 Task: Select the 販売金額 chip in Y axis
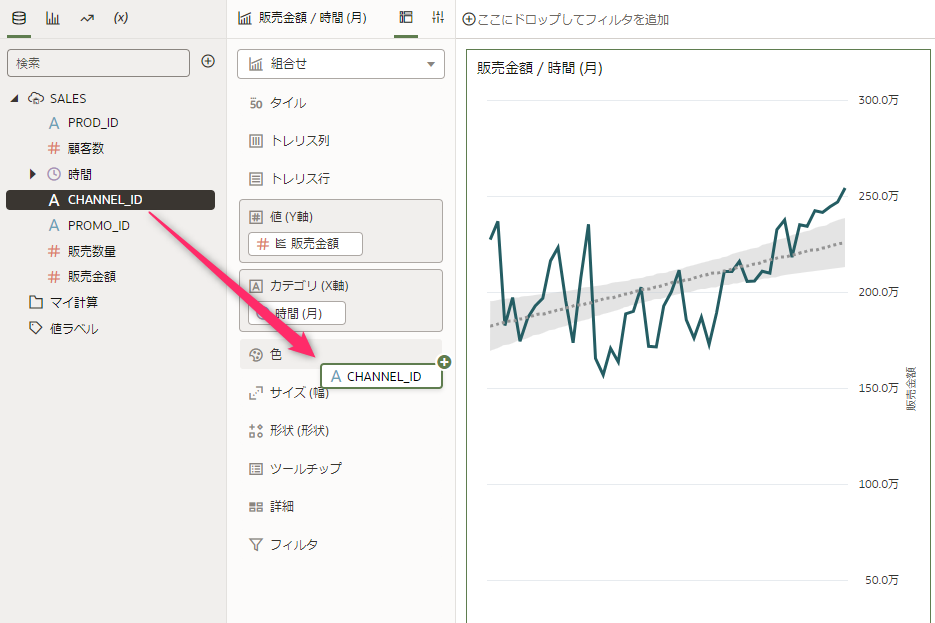click(x=305, y=244)
